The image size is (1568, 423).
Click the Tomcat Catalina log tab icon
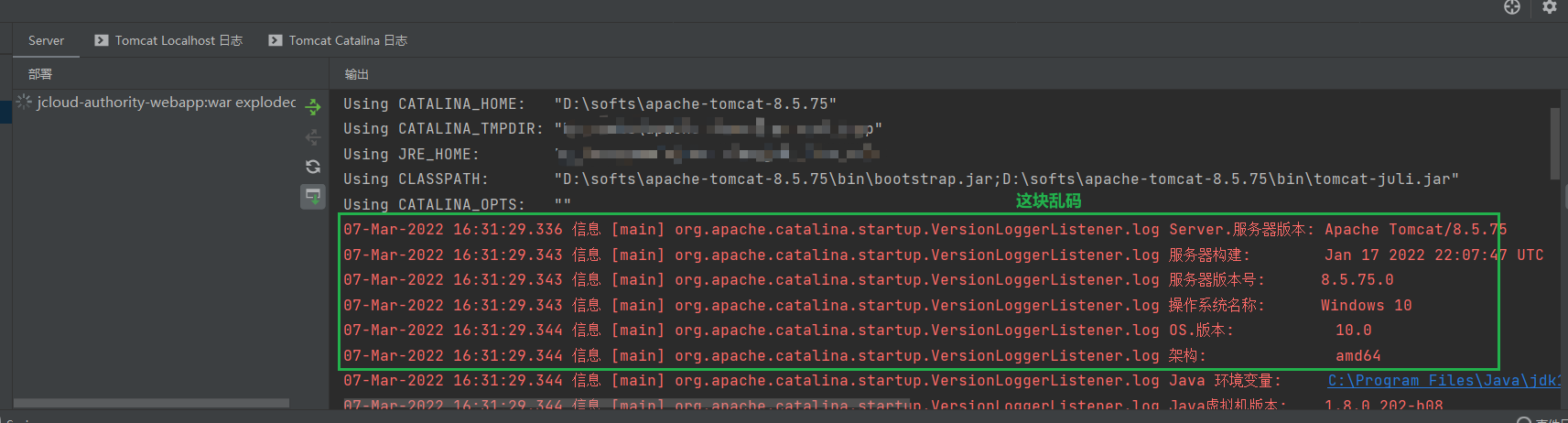point(276,40)
